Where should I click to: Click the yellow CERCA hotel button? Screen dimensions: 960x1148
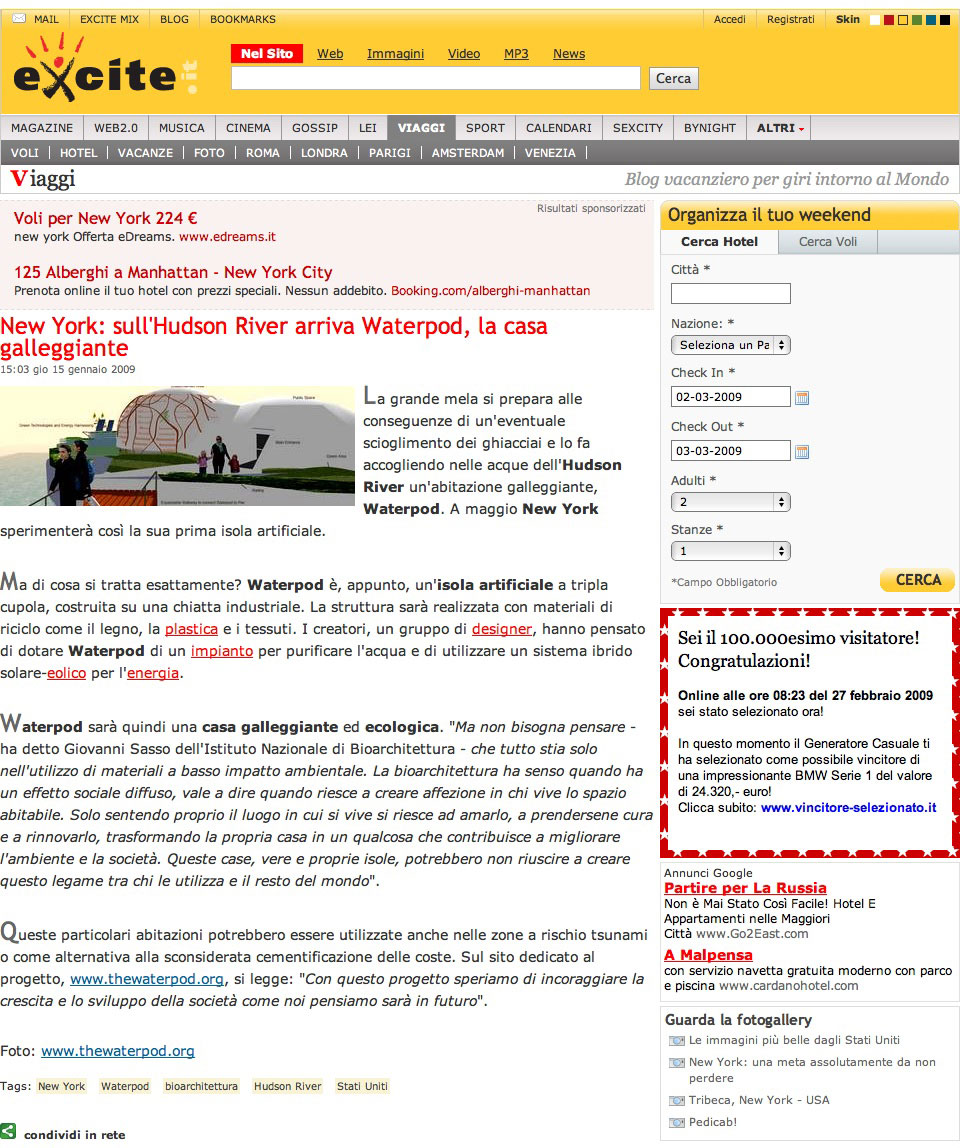tap(918, 580)
